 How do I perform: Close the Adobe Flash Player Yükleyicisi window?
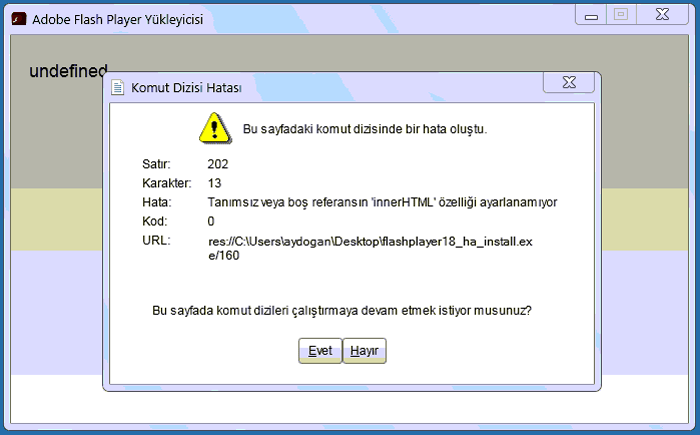[662, 15]
